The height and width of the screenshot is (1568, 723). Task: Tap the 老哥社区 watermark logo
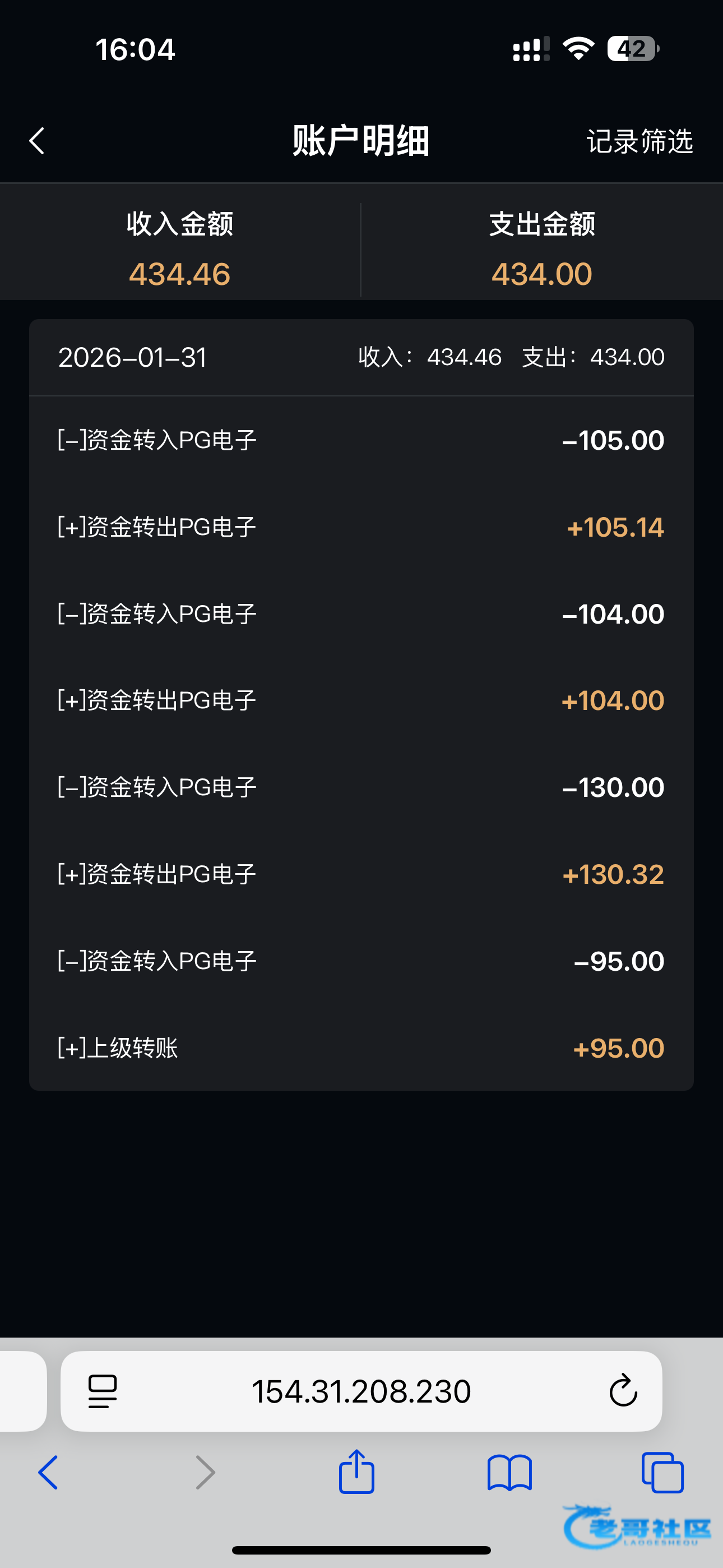[637, 1527]
